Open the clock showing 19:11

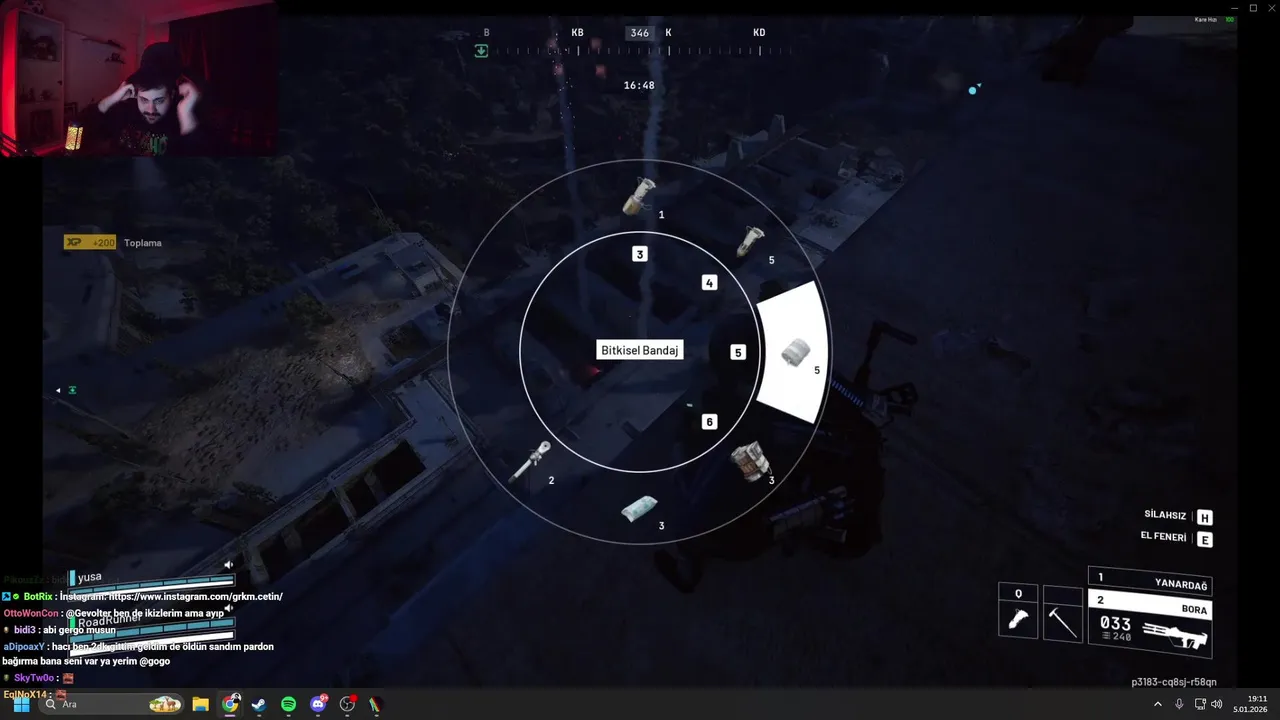pyautogui.click(x=1250, y=704)
